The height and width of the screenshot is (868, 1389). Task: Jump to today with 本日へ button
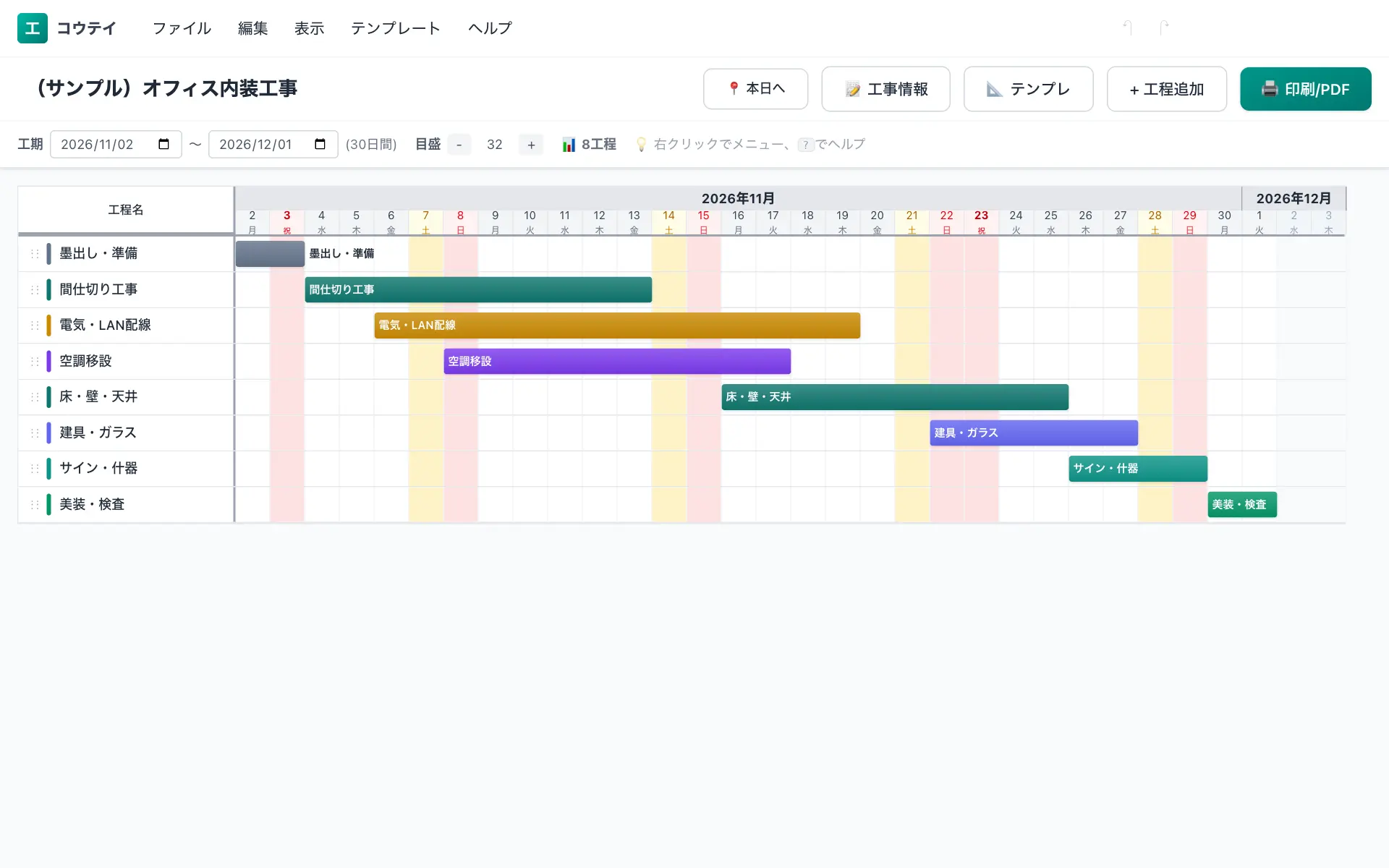click(x=755, y=89)
